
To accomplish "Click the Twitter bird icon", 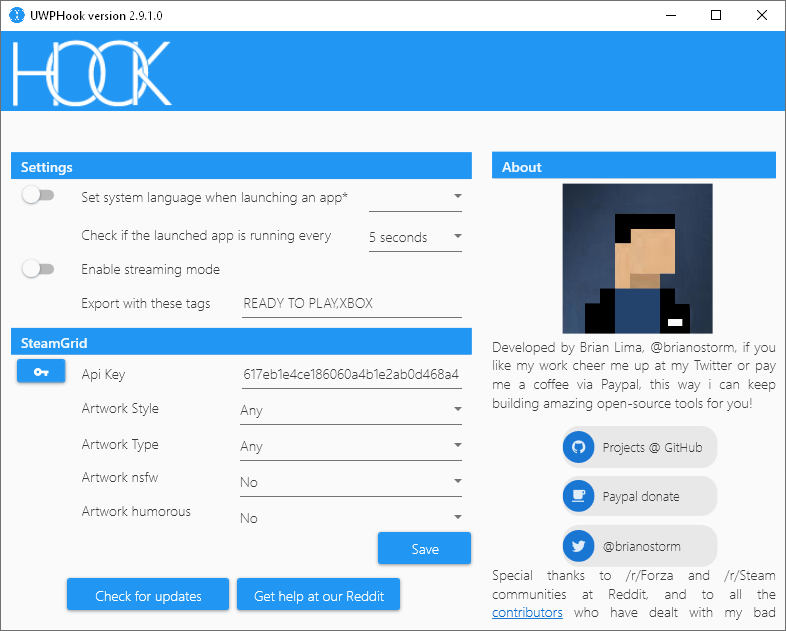I will coord(578,546).
